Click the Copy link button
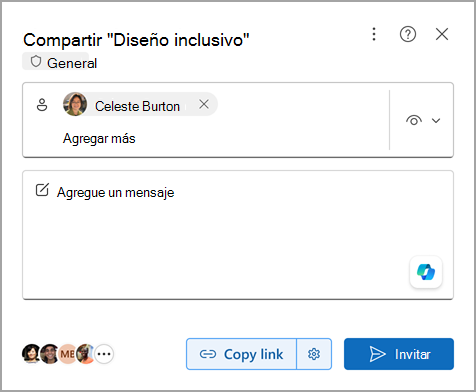Viewport: 476px width, 392px height. point(241,354)
